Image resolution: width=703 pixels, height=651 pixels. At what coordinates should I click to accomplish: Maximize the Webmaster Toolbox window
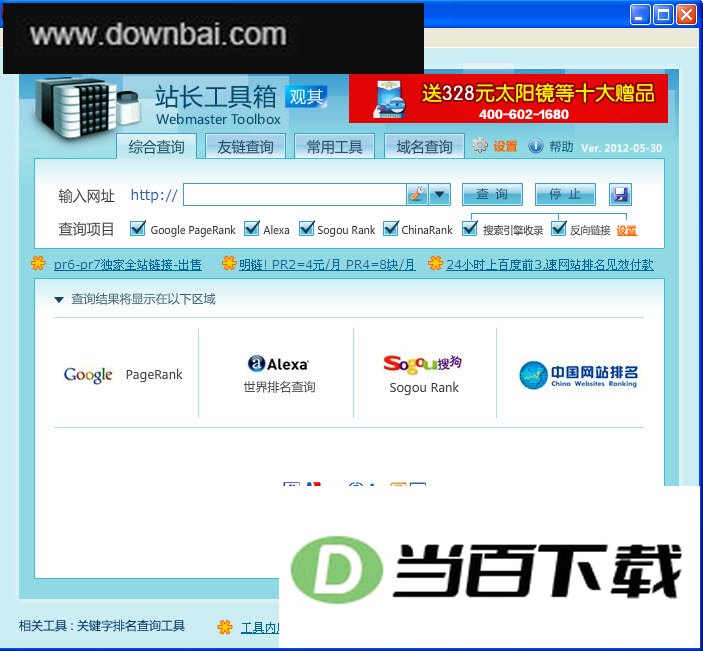[663, 14]
